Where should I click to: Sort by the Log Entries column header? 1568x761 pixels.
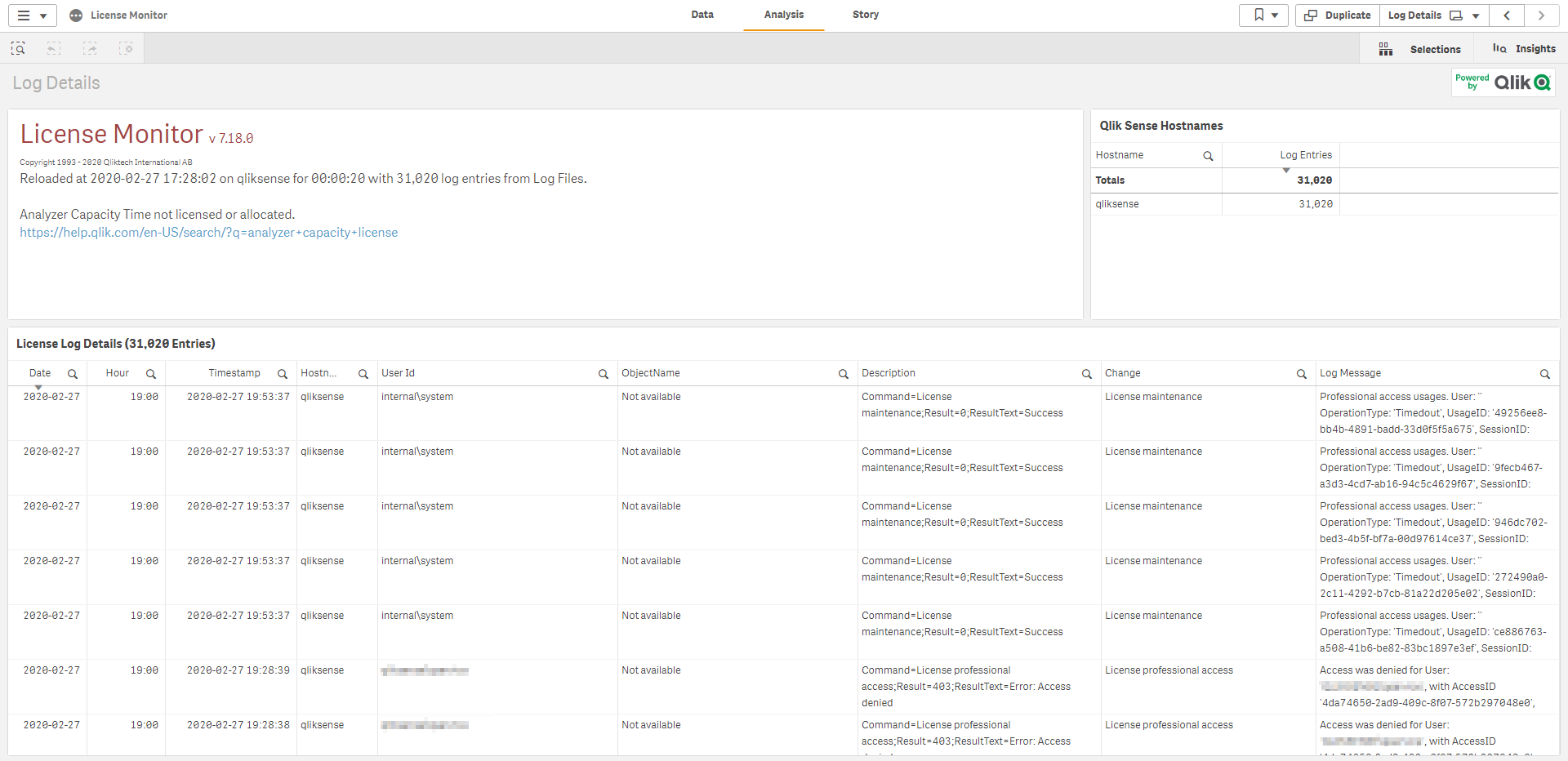click(1305, 155)
